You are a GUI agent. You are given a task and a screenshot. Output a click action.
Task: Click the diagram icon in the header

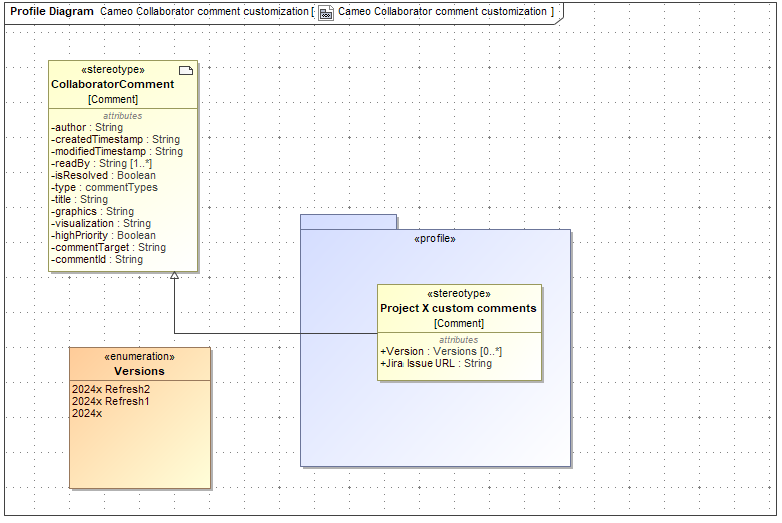click(x=326, y=12)
